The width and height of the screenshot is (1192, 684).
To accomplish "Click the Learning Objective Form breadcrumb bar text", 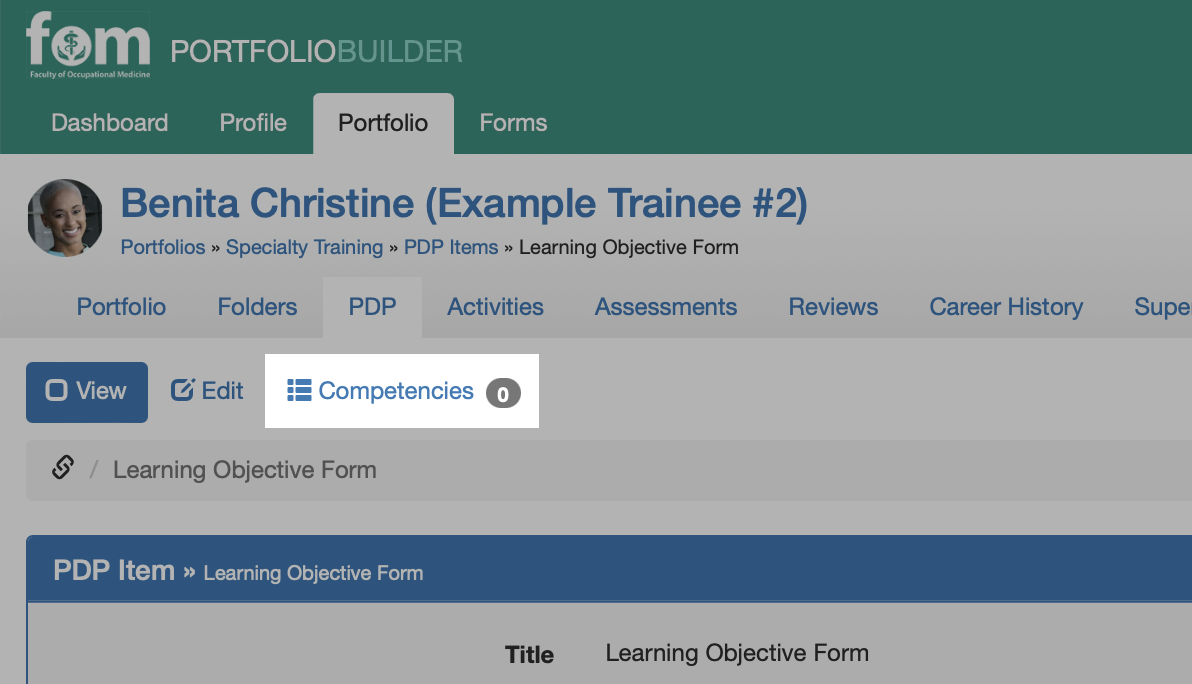I will click(x=245, y=470).
